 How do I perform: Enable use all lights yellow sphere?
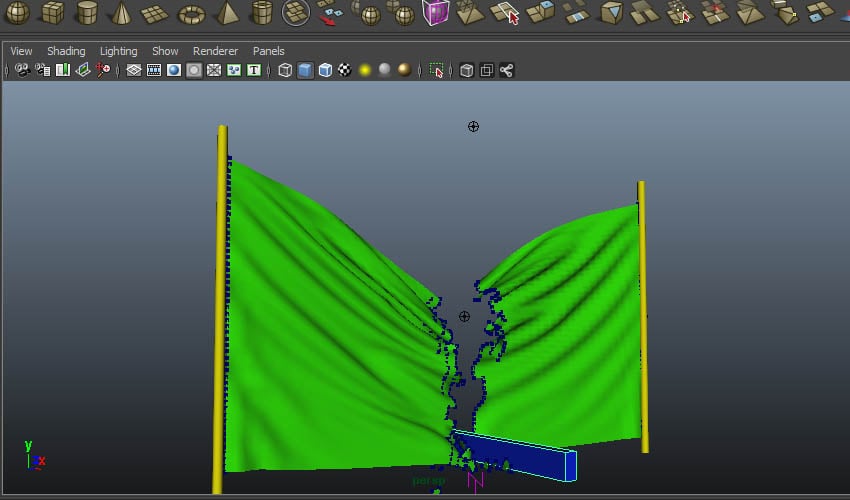(365, 70)
